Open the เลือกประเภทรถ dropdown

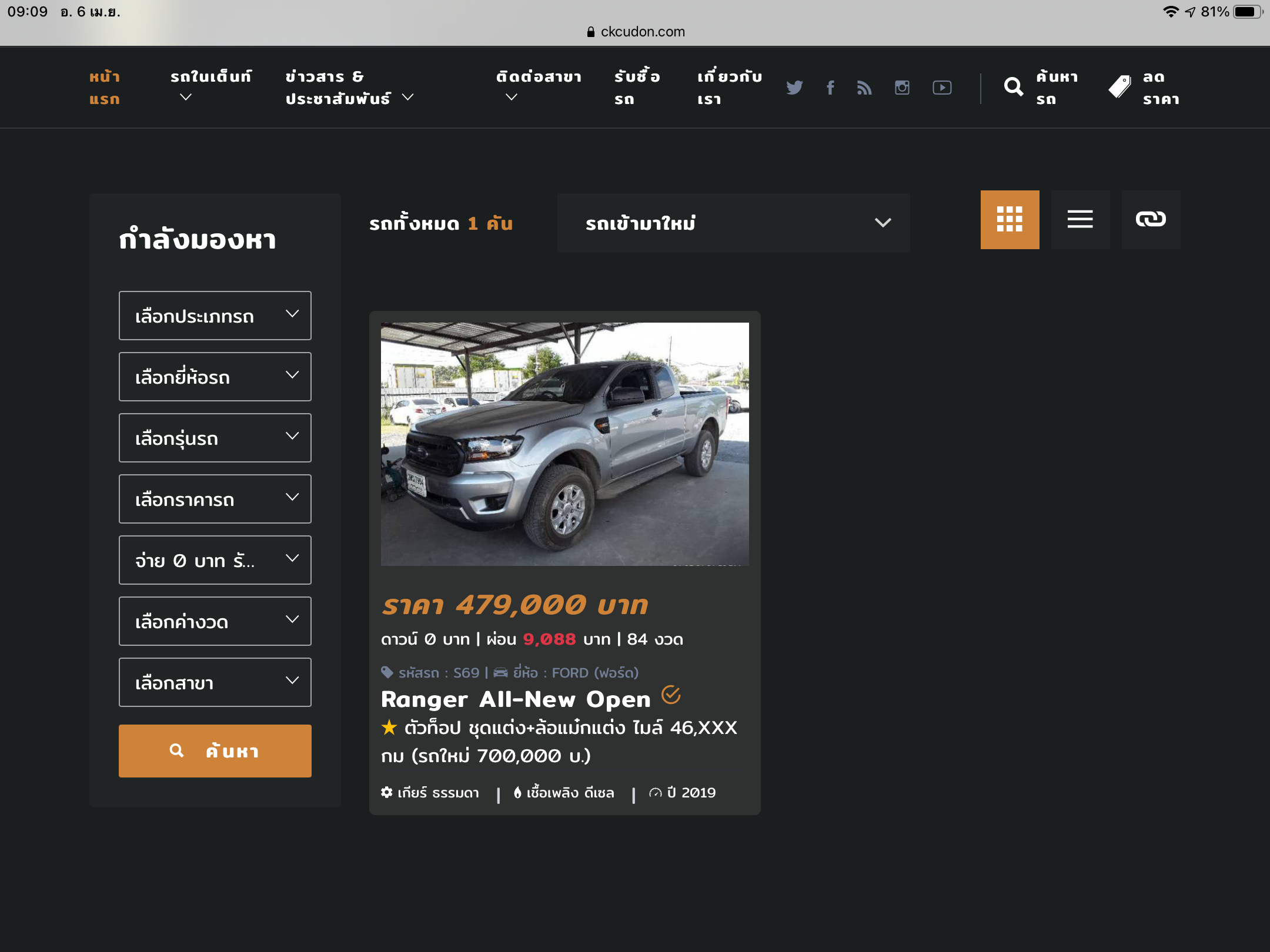[215, 316]
